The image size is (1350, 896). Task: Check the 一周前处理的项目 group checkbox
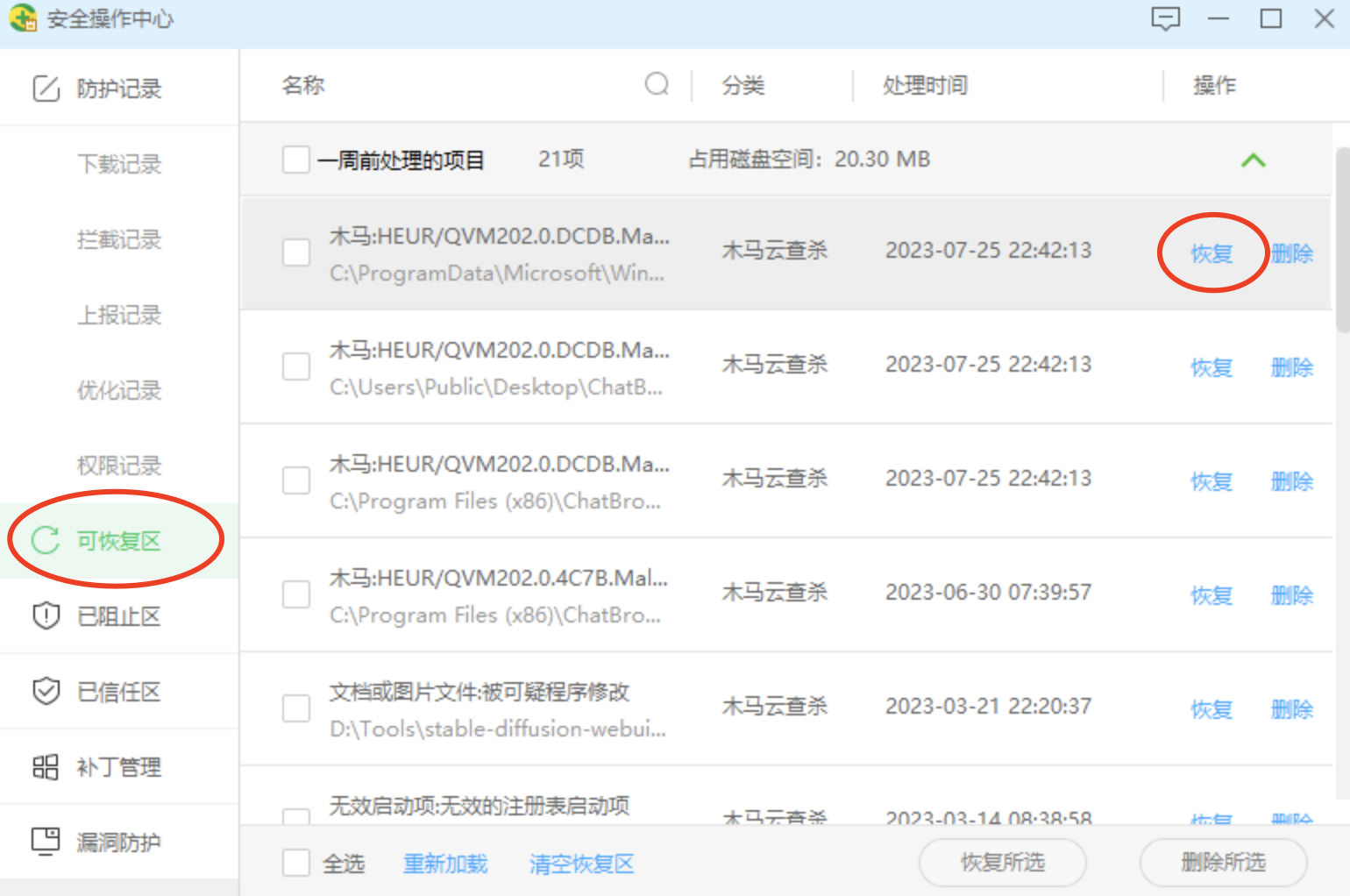[x=296, y=160]
